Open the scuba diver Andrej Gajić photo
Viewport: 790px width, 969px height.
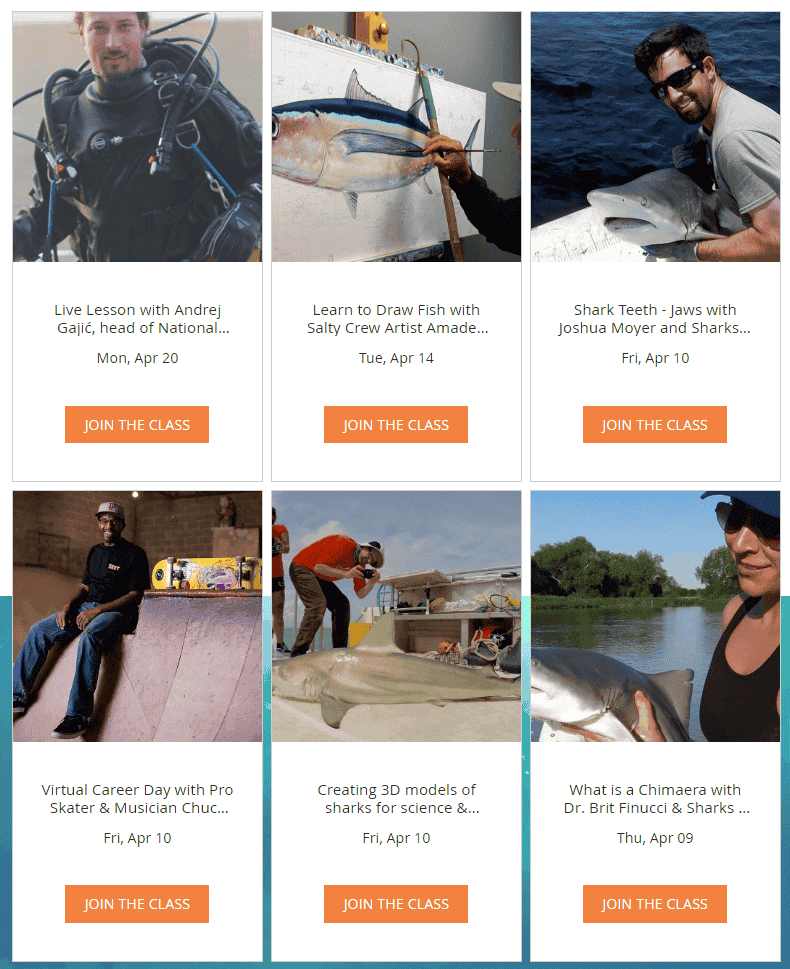point(137,137)
